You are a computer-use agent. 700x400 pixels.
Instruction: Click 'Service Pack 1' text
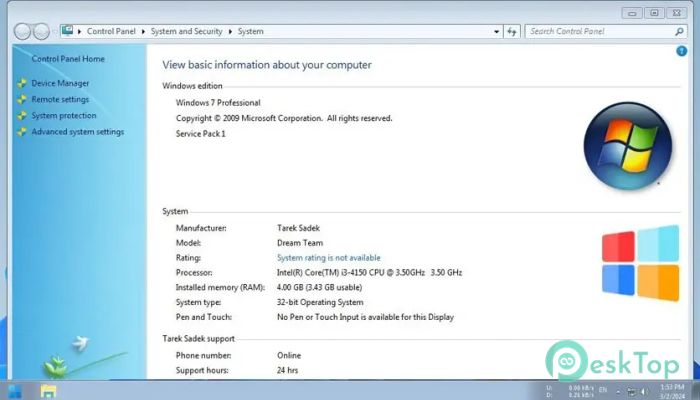point(200,134)
